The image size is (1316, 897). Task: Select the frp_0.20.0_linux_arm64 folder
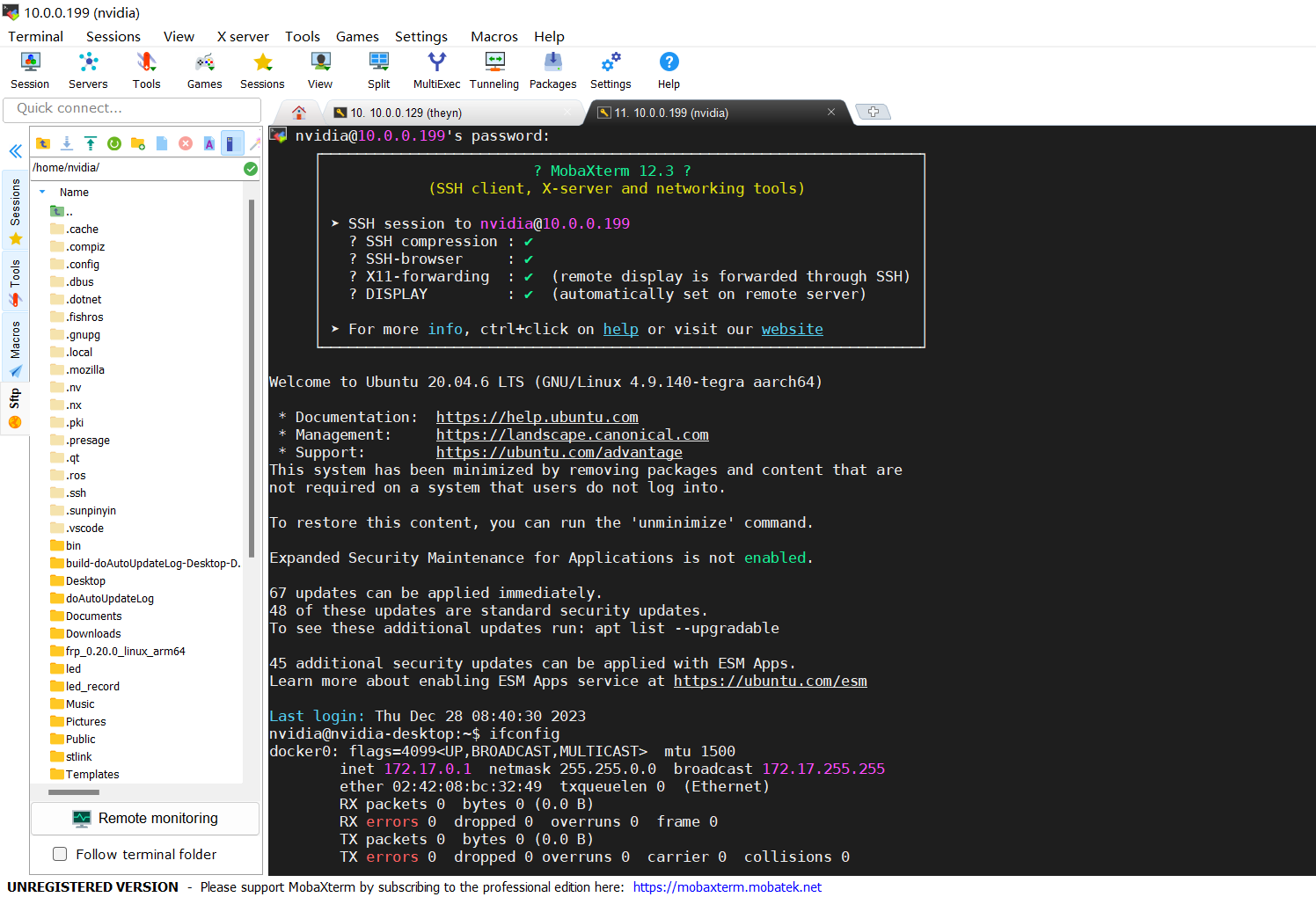pyautogui.click(x=118, y=651)
